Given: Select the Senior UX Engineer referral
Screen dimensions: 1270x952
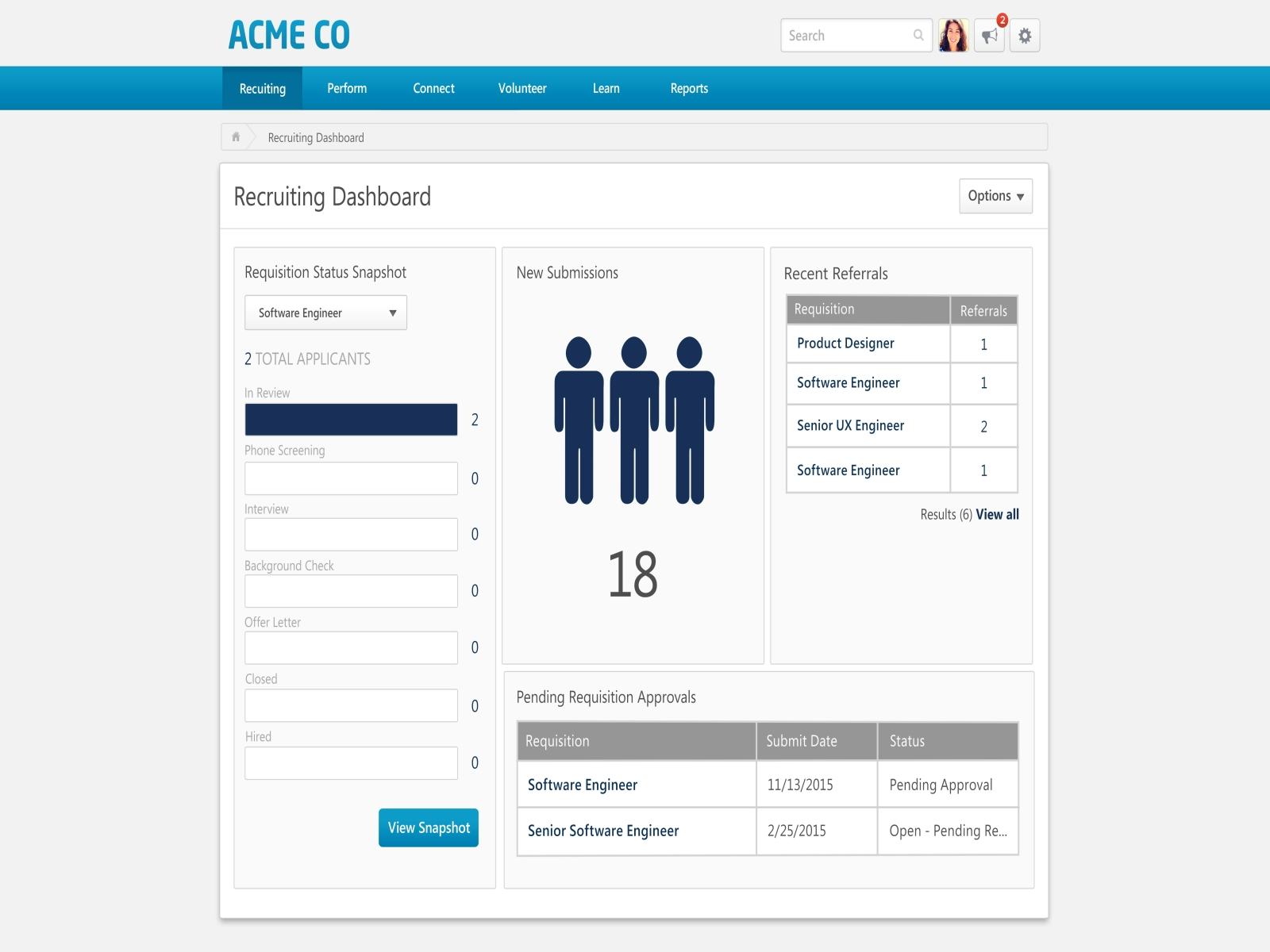Looking at the screenshot, I should 850,425.
